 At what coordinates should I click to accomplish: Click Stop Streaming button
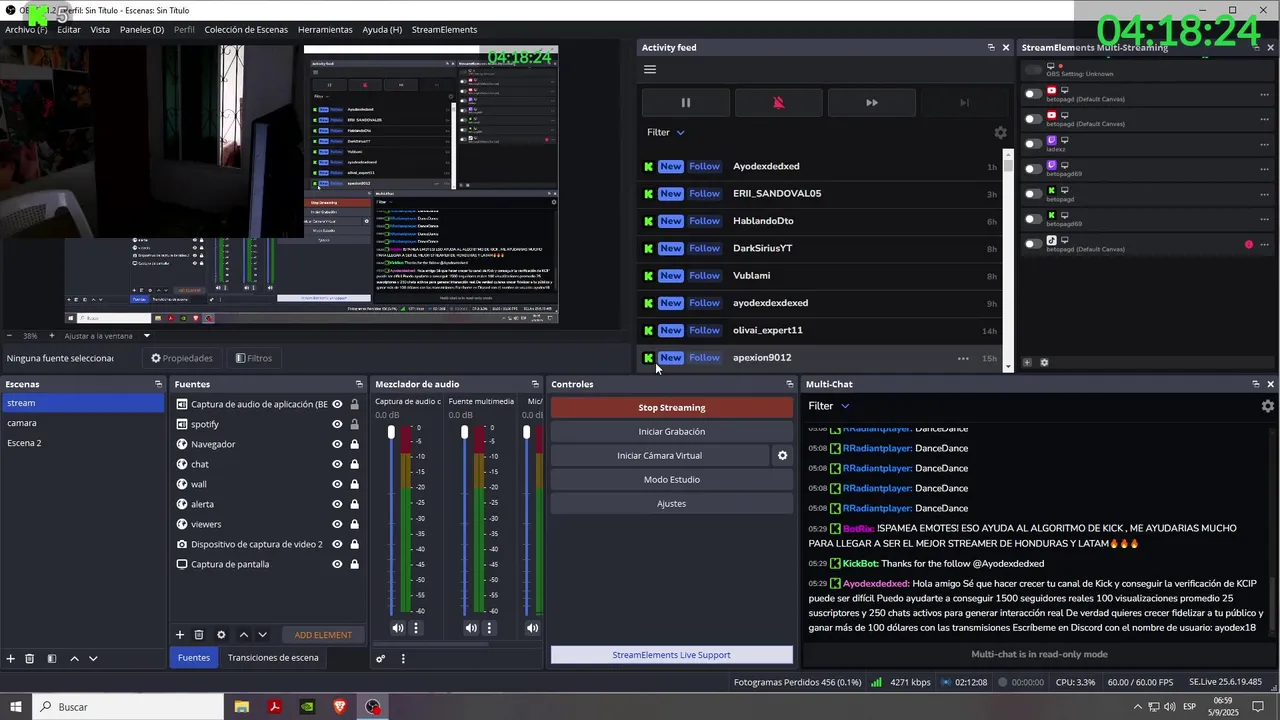click(x=672, y=408)
